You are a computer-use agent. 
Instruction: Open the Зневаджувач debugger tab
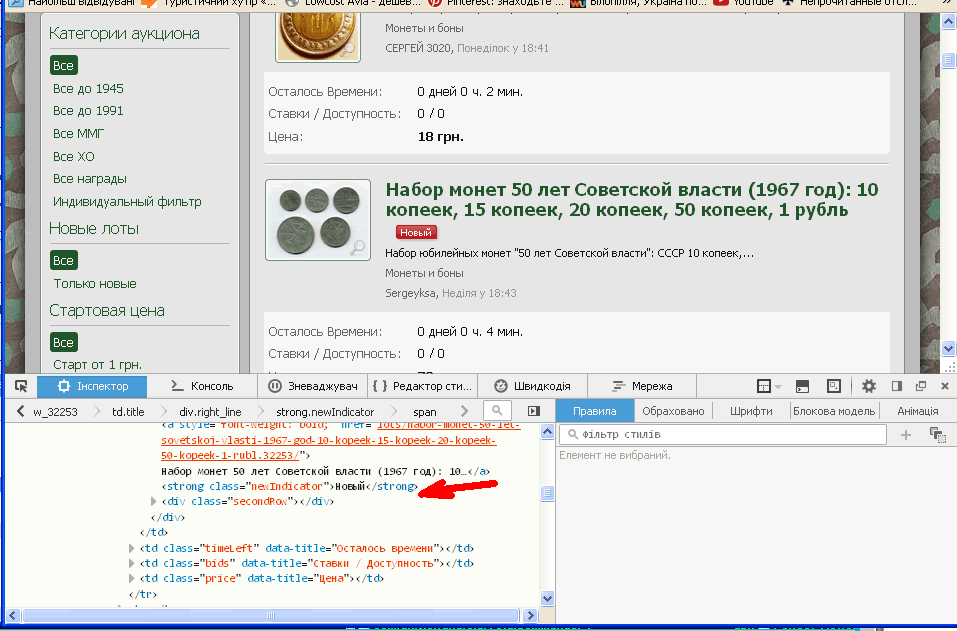313,386
